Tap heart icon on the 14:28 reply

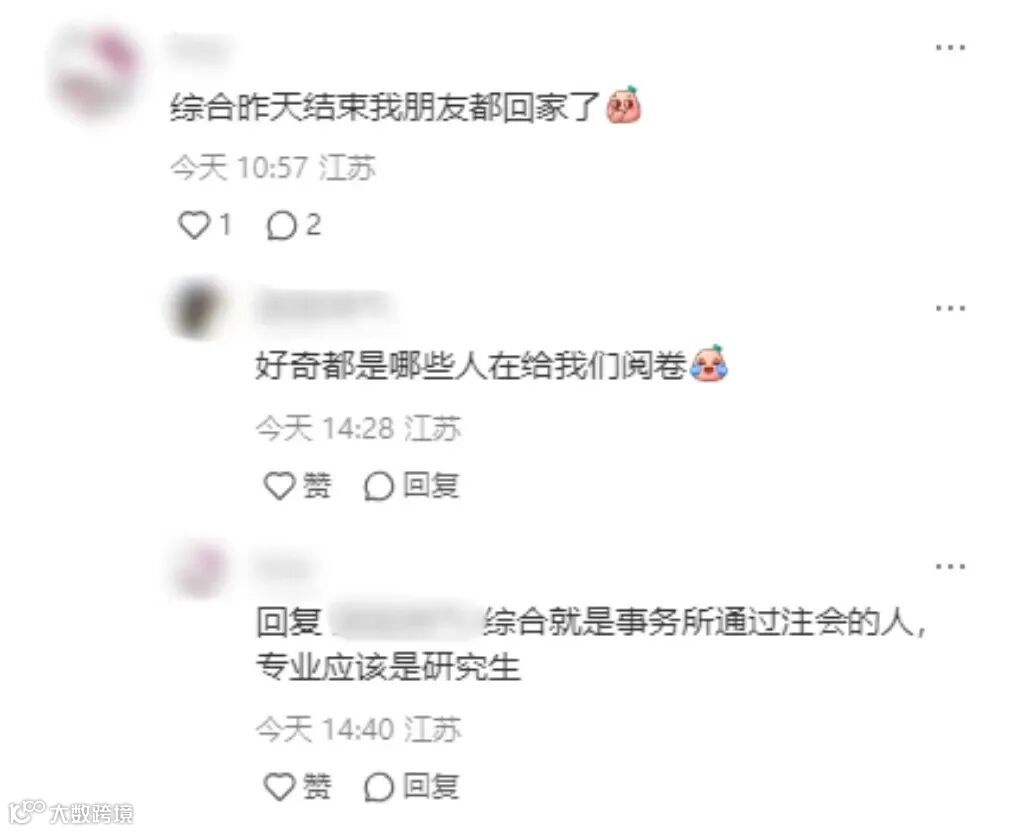point(280,486)
